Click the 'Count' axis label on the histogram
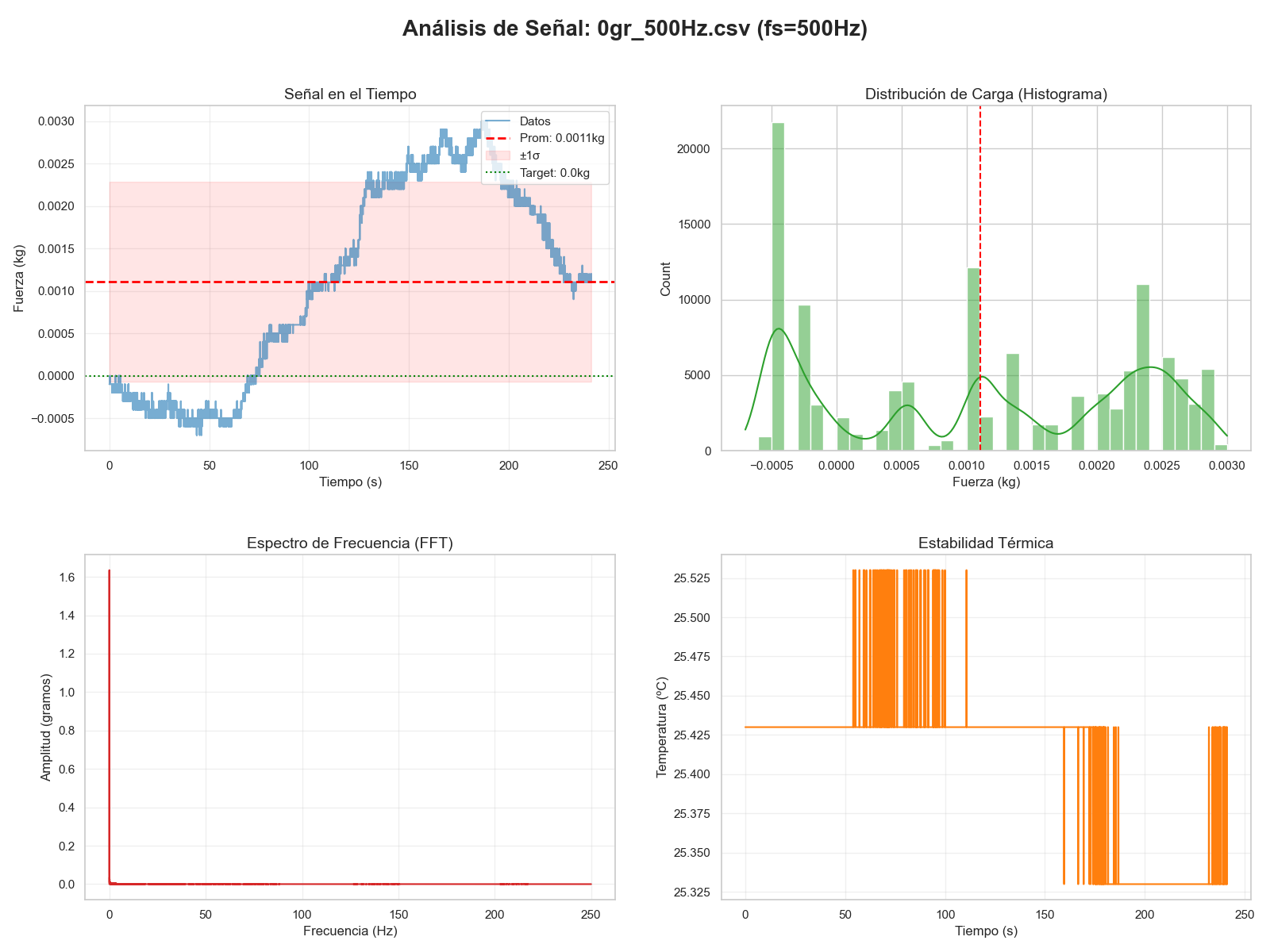The height and width of the screenshot is (952, 1270). [x=666, y=278]
